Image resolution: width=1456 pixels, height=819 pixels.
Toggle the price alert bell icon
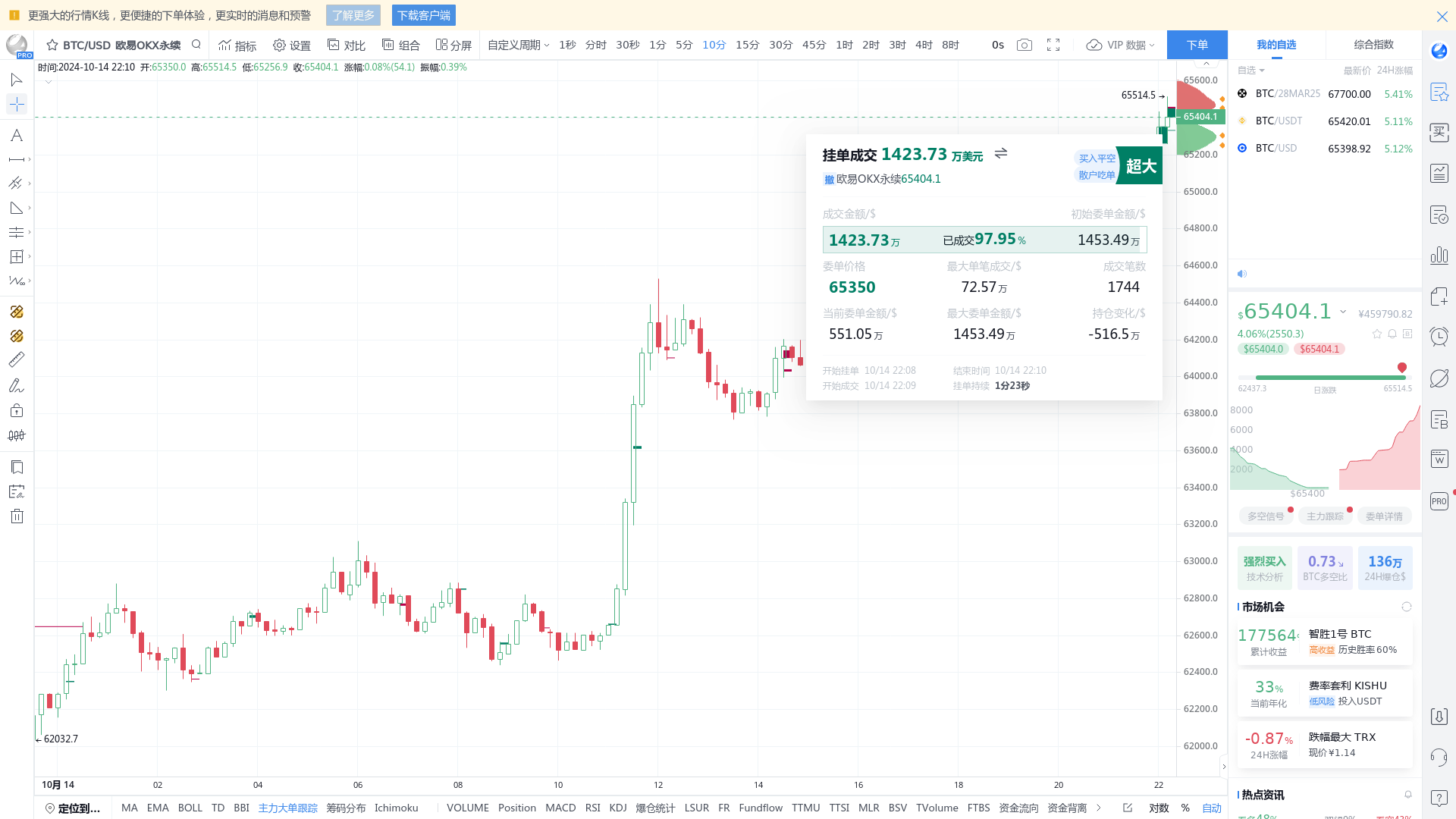pyautogui.click(x=1392, y=334)
